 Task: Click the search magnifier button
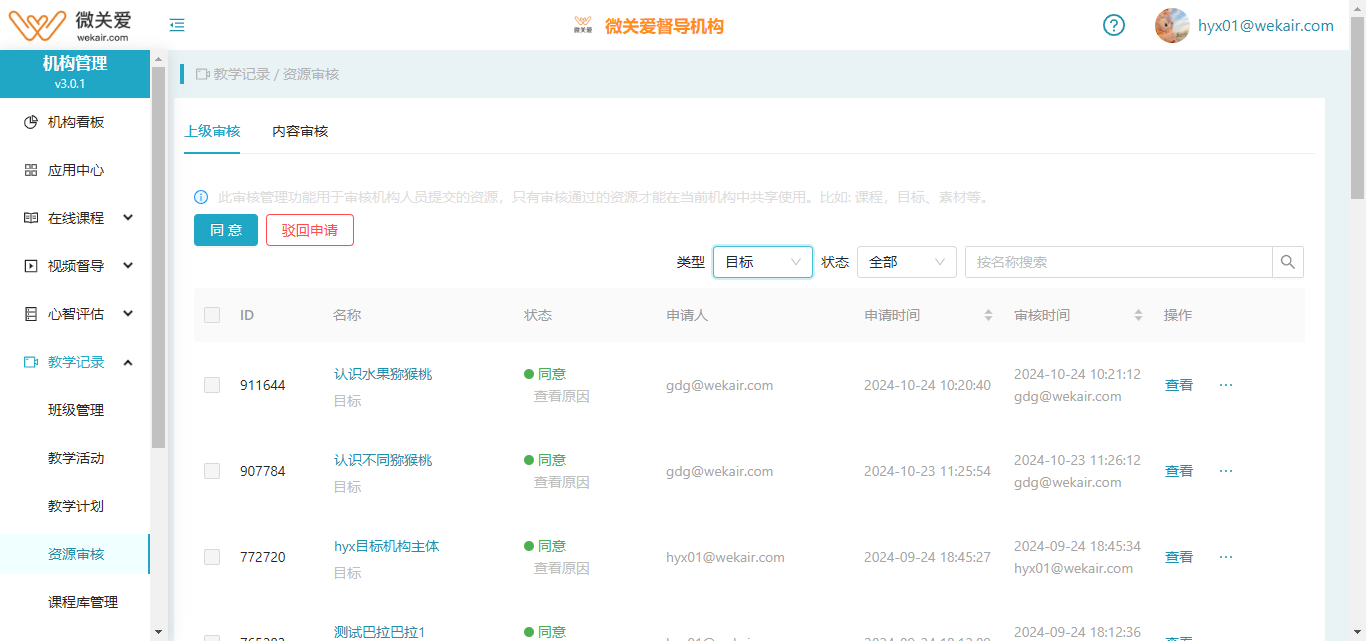pos(1288,262)
